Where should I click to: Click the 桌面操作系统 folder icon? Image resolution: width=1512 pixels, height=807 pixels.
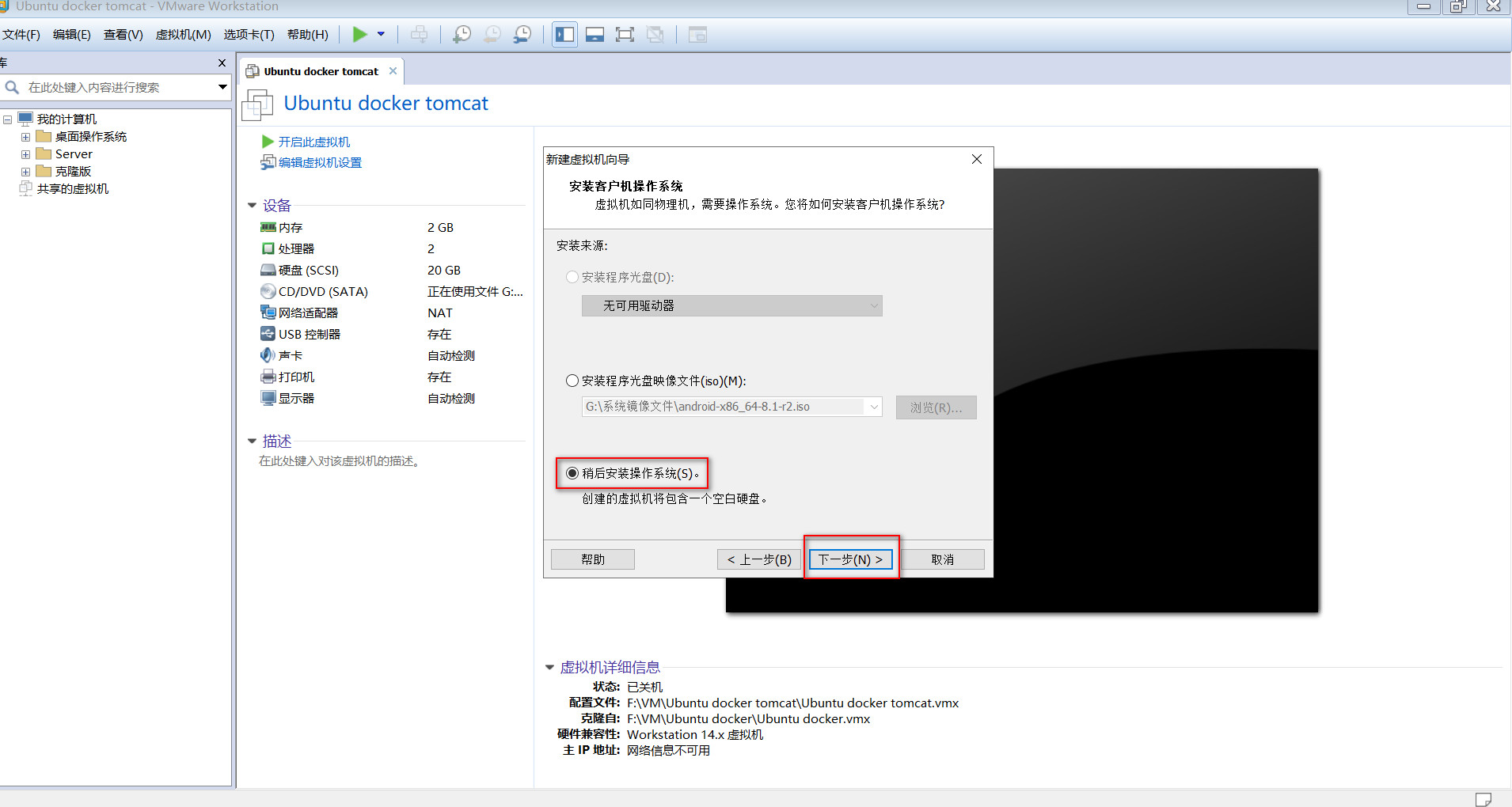tap(44, 137)
